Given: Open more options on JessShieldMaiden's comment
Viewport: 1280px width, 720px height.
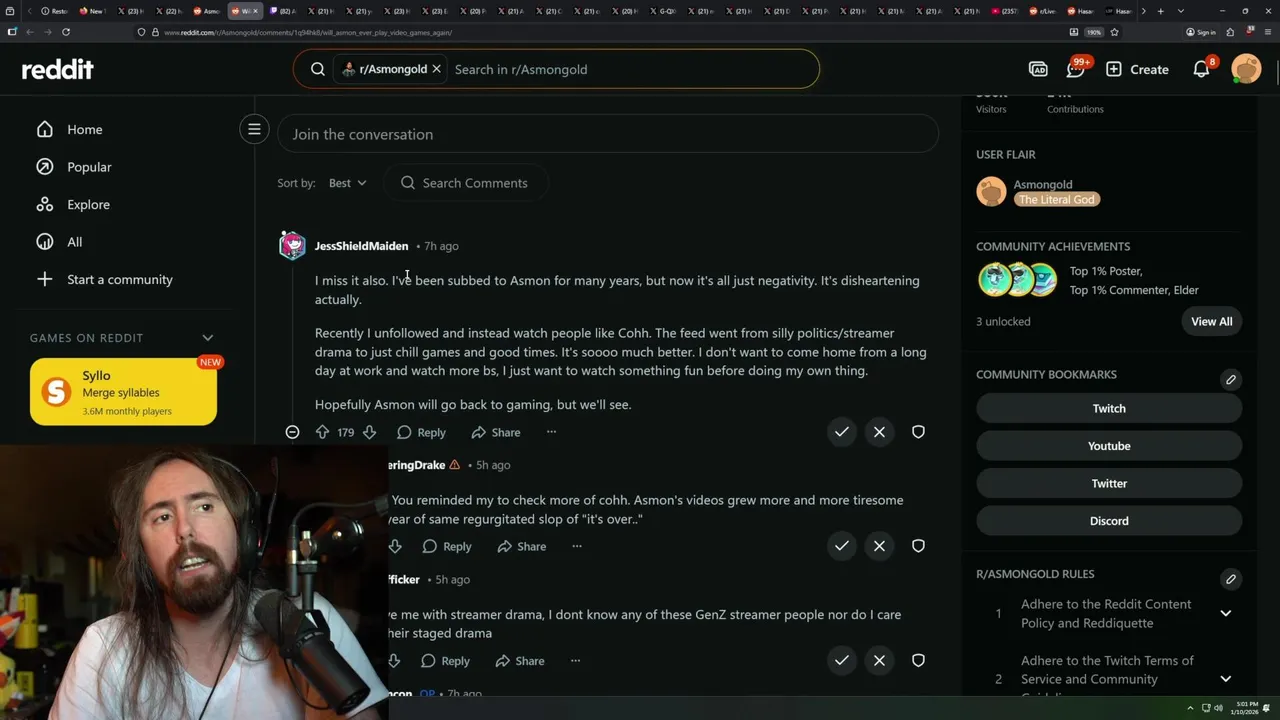Looking at the screenshot, I should pyautogui.click(x=551, y=432).
